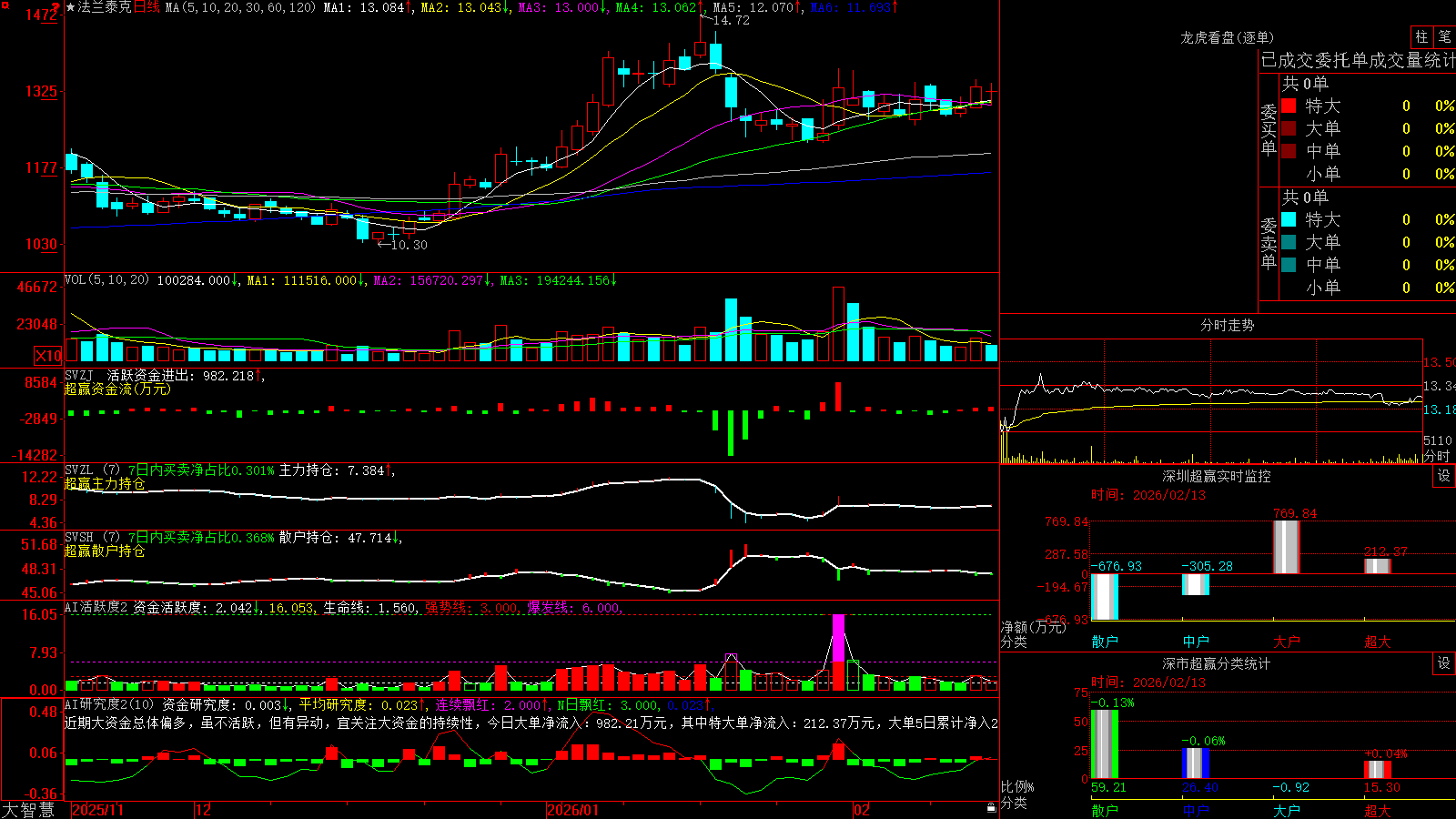
Task: Click the 13.34 intraday price label
Action: [x=1439, y=386]
